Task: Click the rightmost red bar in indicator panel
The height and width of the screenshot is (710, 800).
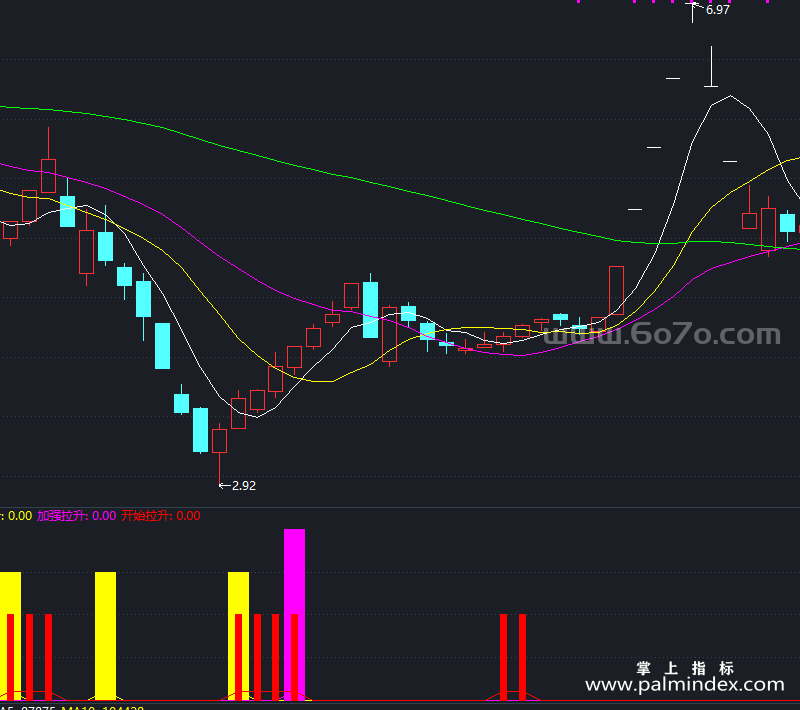Action: click(x=522, y=657)
